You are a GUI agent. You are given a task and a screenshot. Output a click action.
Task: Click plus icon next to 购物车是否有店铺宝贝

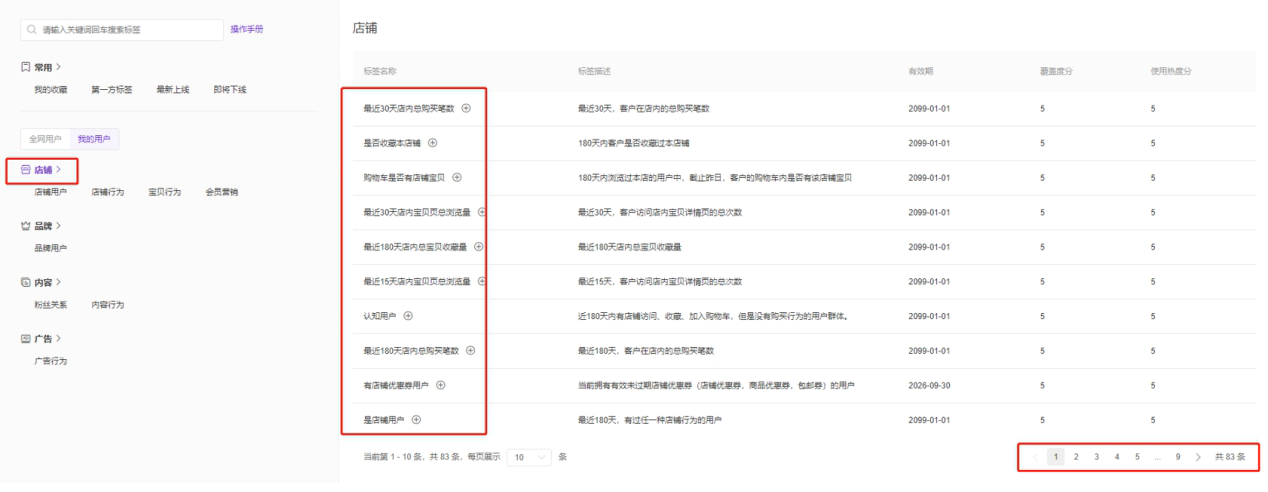tap(457, 178)
